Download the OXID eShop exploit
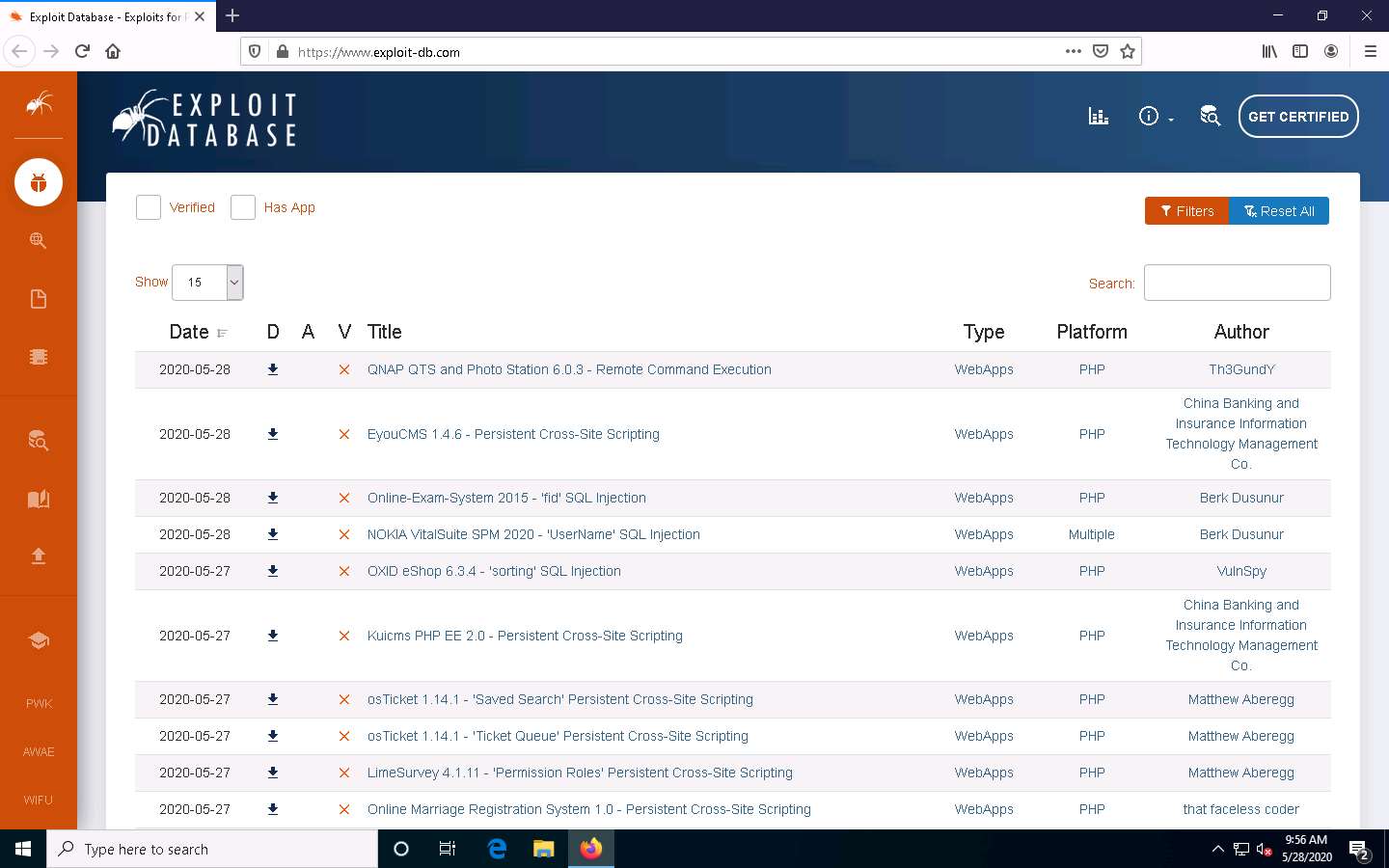Viewport: 1389px width, 868px height. 273,571
